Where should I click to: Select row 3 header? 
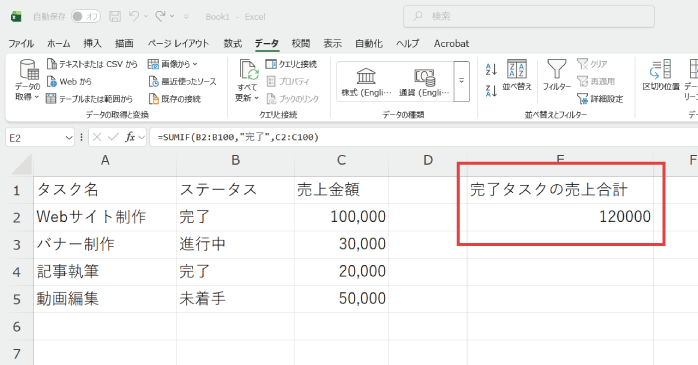coord(16,244)
